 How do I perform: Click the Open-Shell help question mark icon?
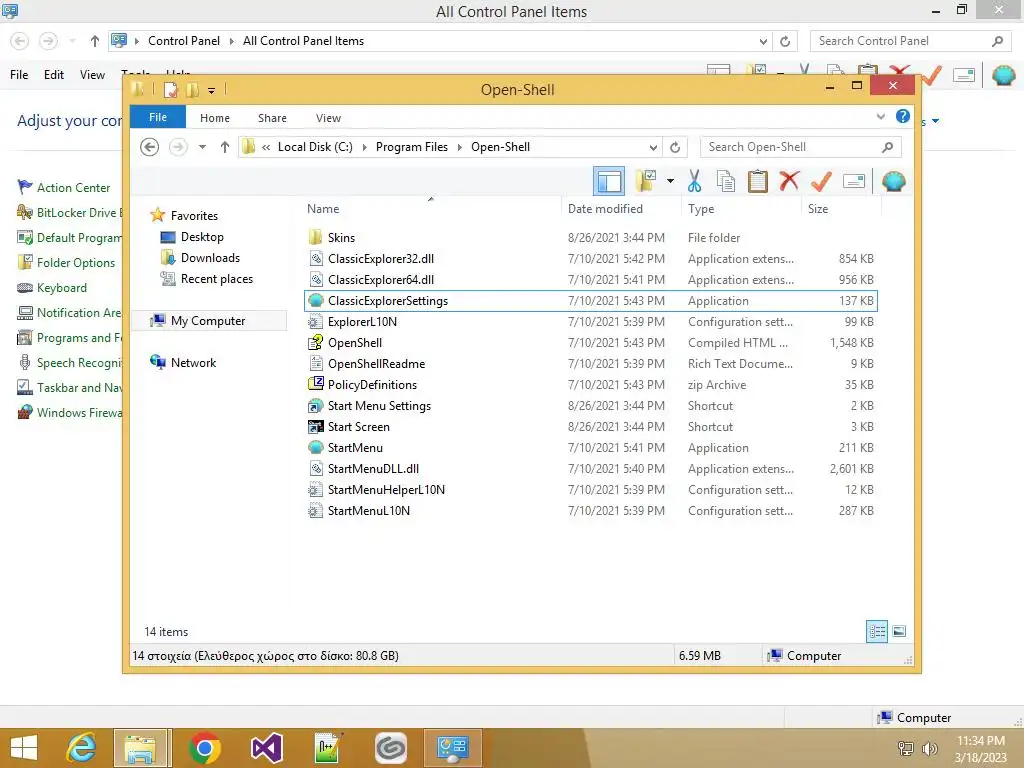[903, 116]
